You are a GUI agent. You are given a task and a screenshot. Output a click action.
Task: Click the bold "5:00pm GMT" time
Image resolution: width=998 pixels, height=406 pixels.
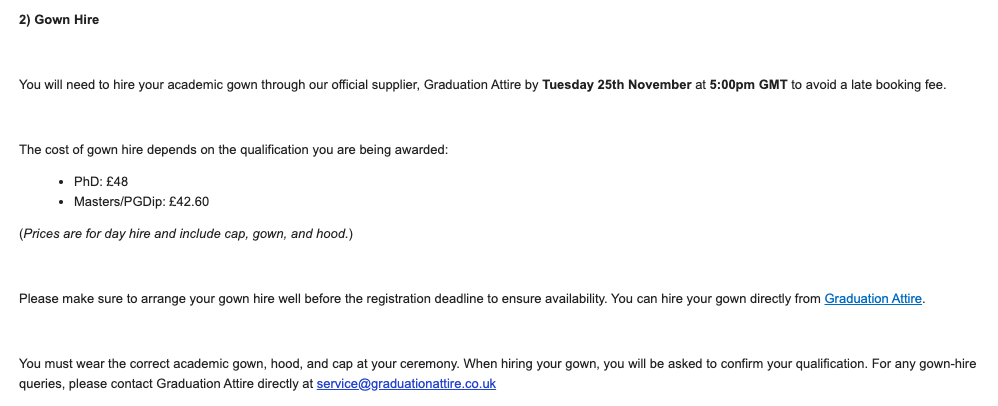[748, 85]
